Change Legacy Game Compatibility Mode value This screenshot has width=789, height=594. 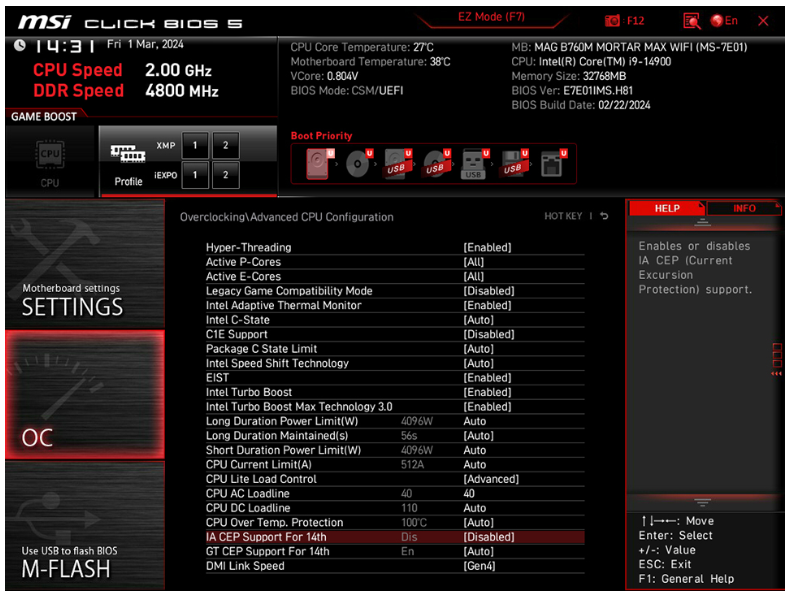point(489,291)
